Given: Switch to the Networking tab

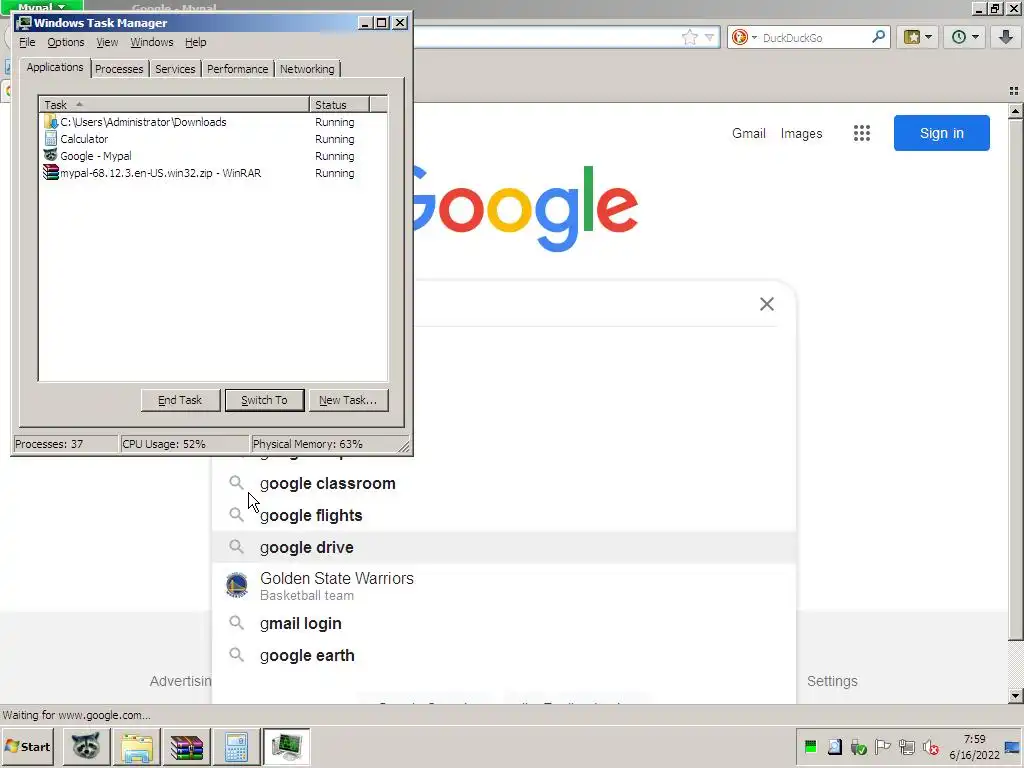Looking at the screenshot, I should (x=307, y=69).
